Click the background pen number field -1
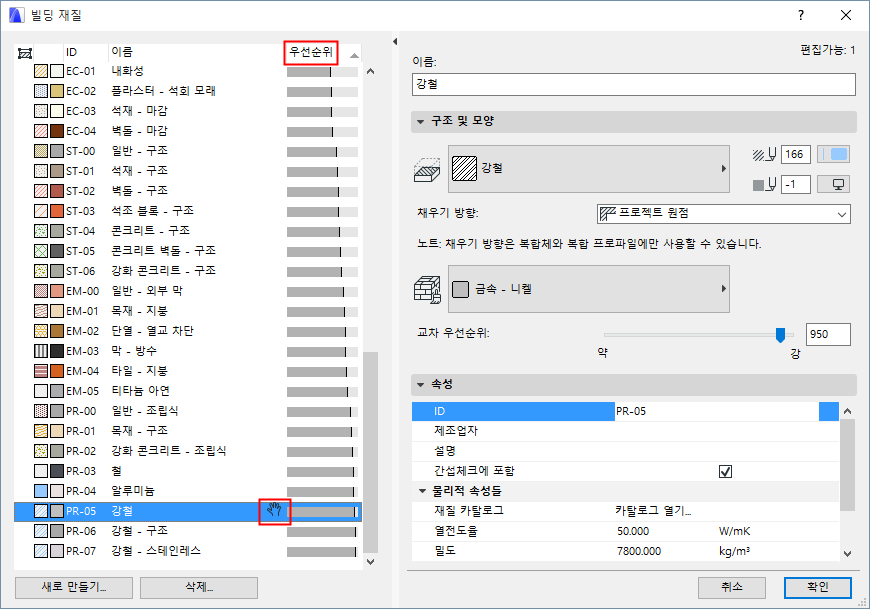870x609 pixels. 796,185
